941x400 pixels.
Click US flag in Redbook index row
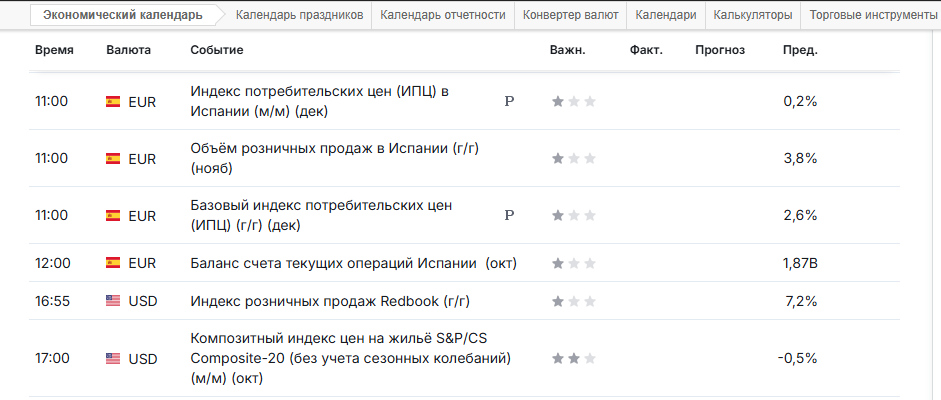click(113, 301)
